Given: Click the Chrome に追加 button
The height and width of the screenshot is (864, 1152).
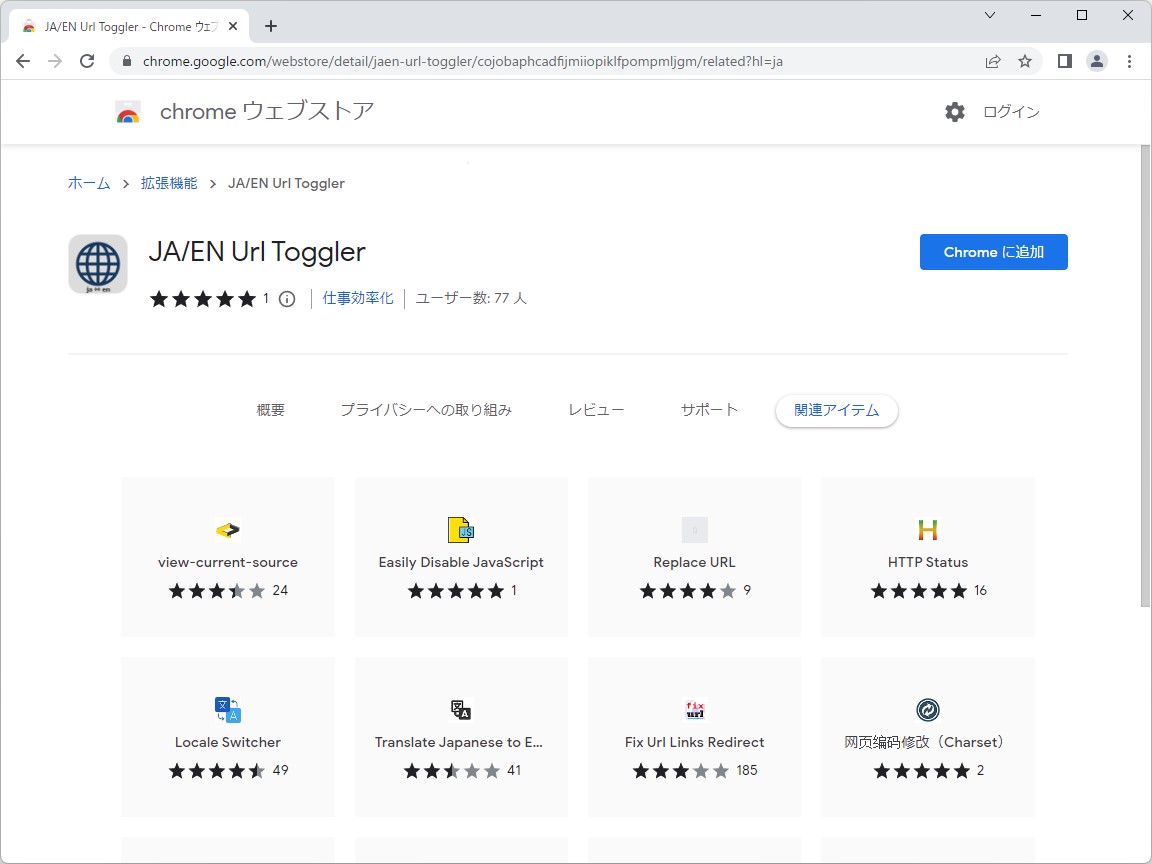Looking at the screenshot, I should (993, 252).
